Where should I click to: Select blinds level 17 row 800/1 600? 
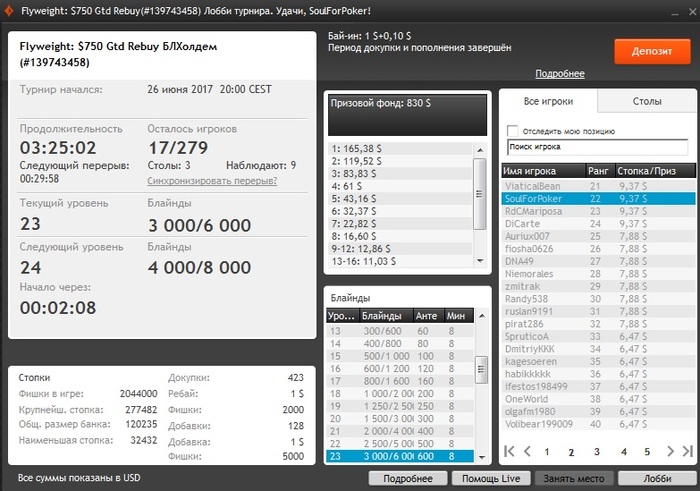(x=400, y=381)
